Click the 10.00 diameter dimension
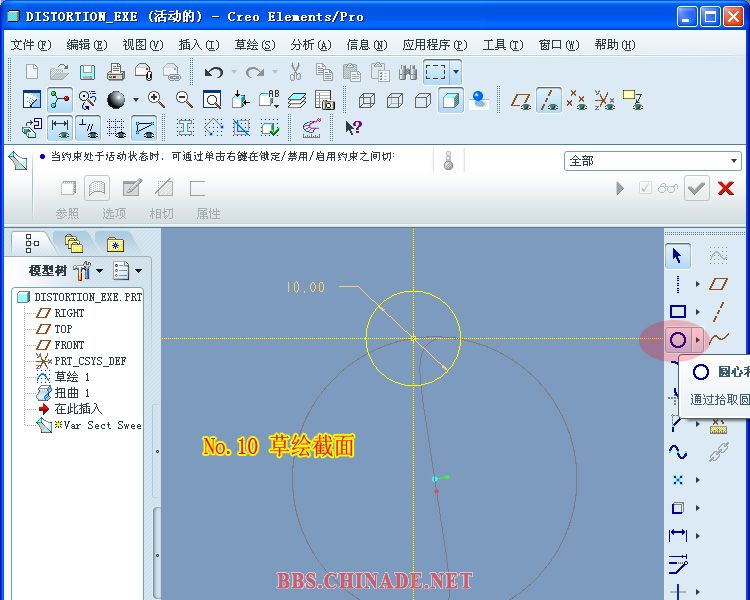Image resolution: width=750 pixels, height=600 pixels. (x=306, y=287)
